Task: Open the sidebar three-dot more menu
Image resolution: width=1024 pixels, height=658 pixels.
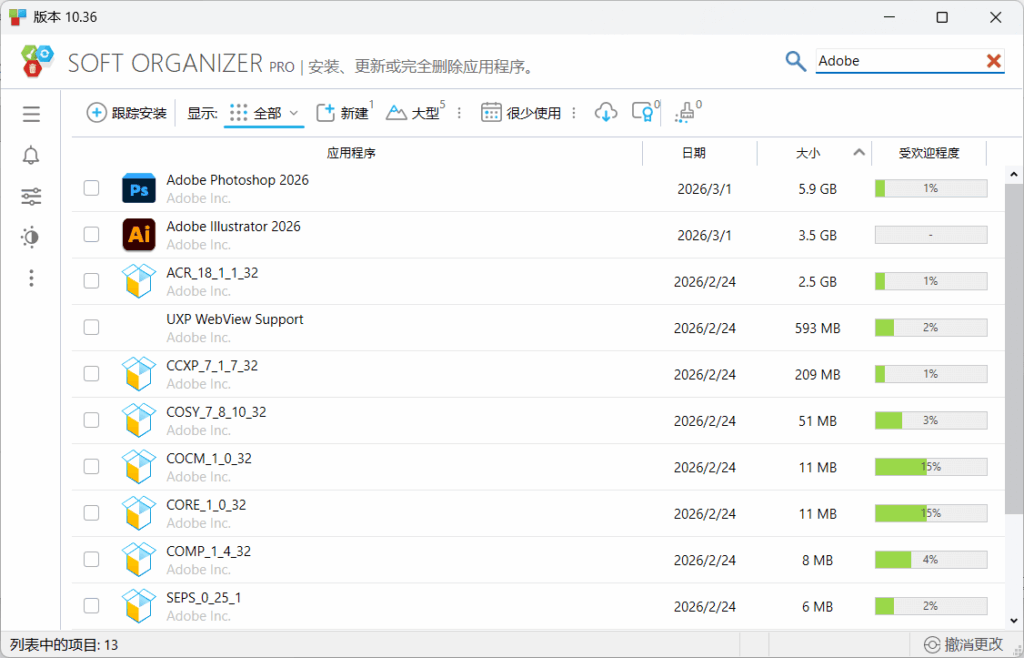Action: click(x=30, y=278)
